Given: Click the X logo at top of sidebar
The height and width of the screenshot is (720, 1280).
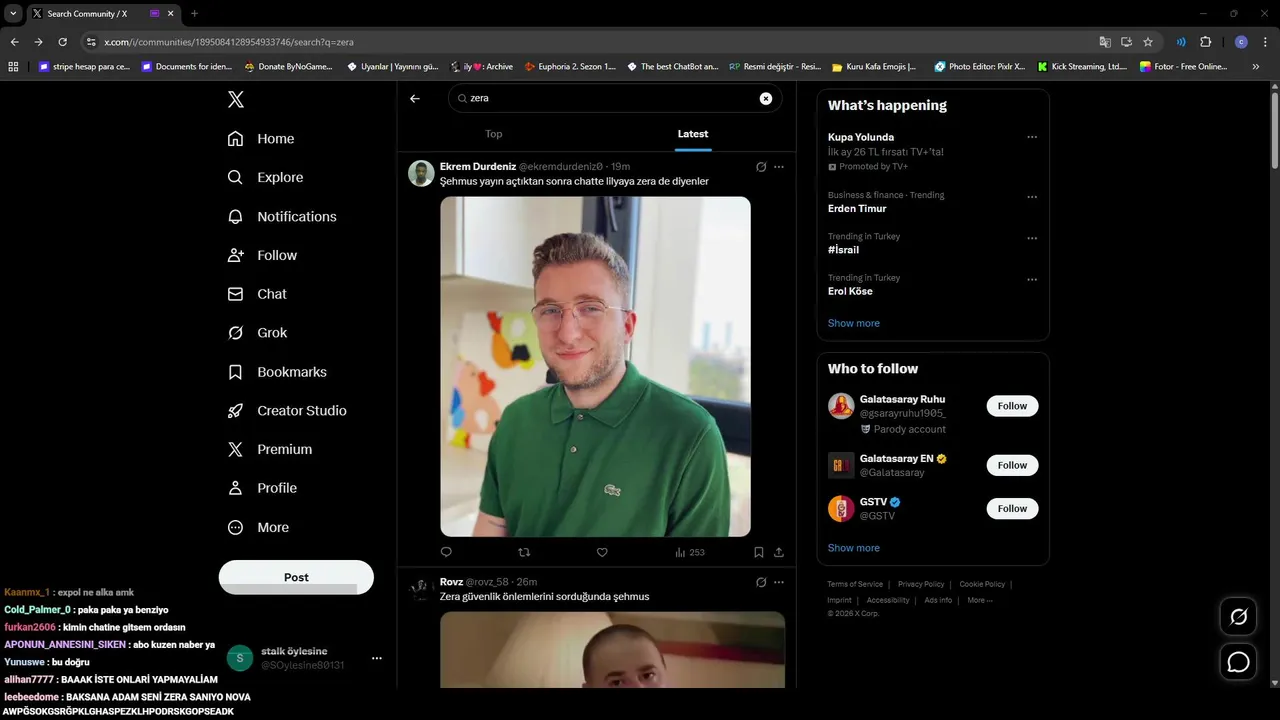Looking at the screenshot, I should [x=236, y=99].
